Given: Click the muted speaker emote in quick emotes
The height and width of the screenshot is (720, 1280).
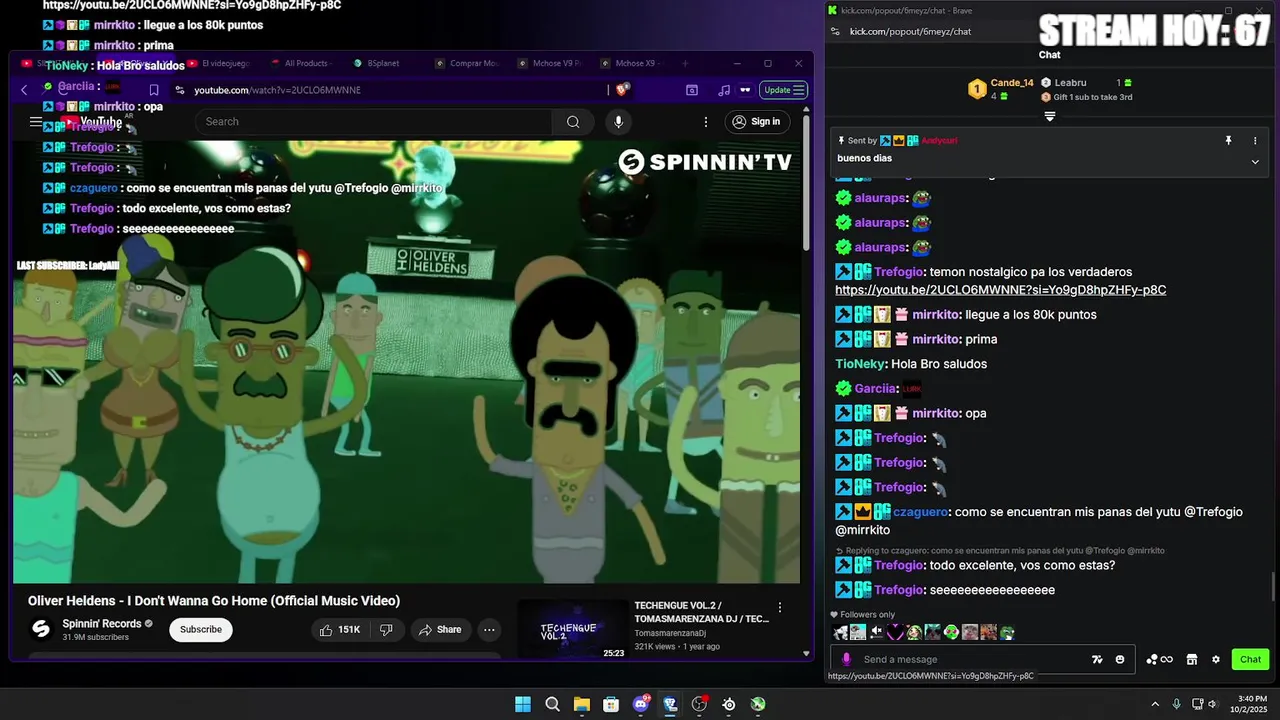Looking at the screenshot, I should click(x=876, y=632).
